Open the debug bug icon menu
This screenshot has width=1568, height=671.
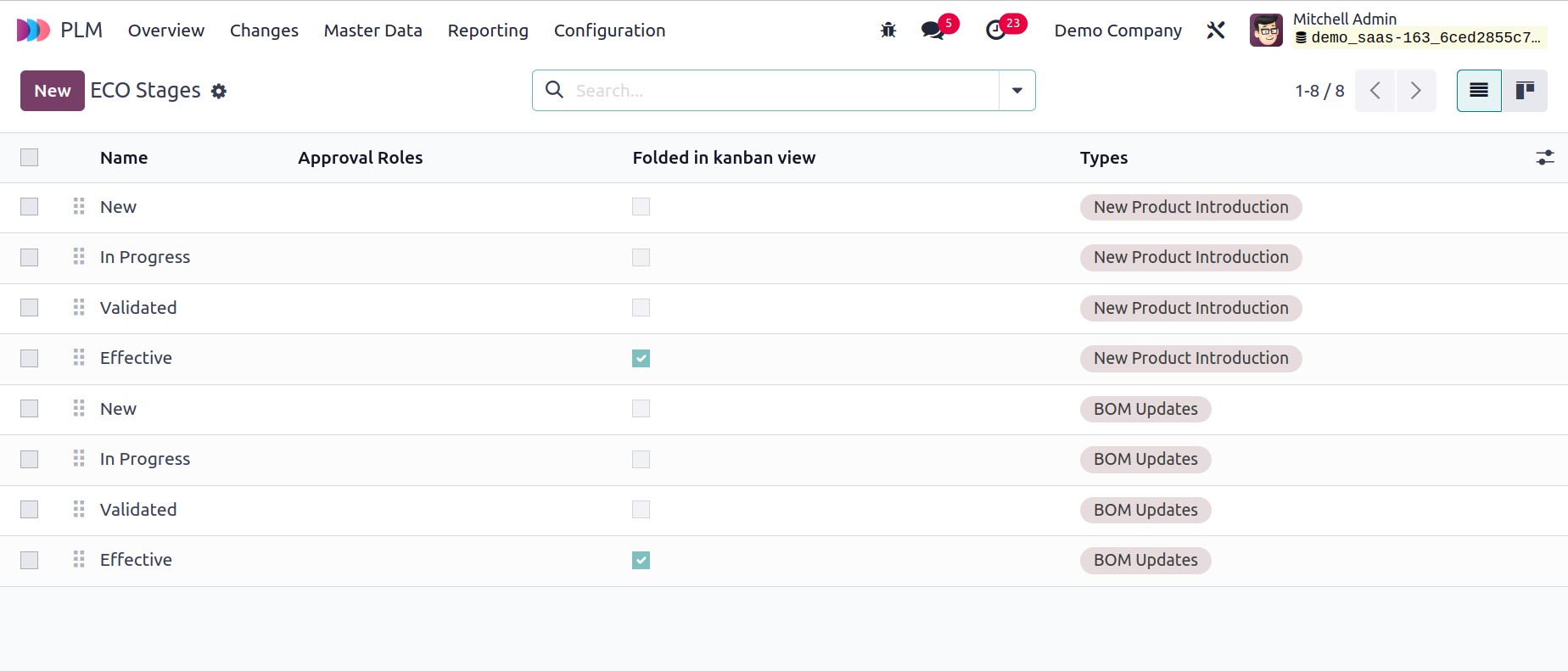tap(888, 31)
